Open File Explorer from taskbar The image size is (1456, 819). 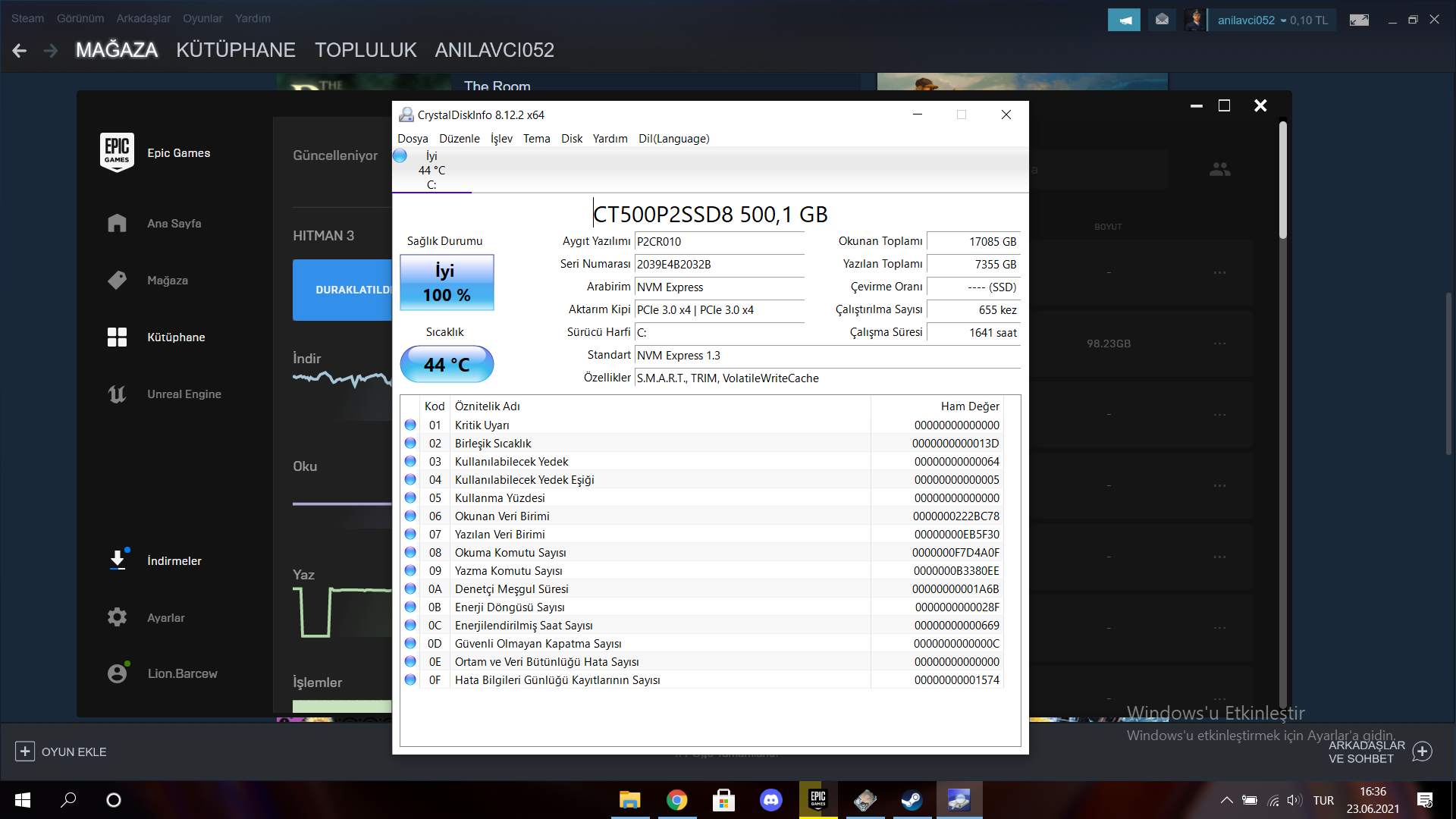pyautogui.click(x=630, y=800)
